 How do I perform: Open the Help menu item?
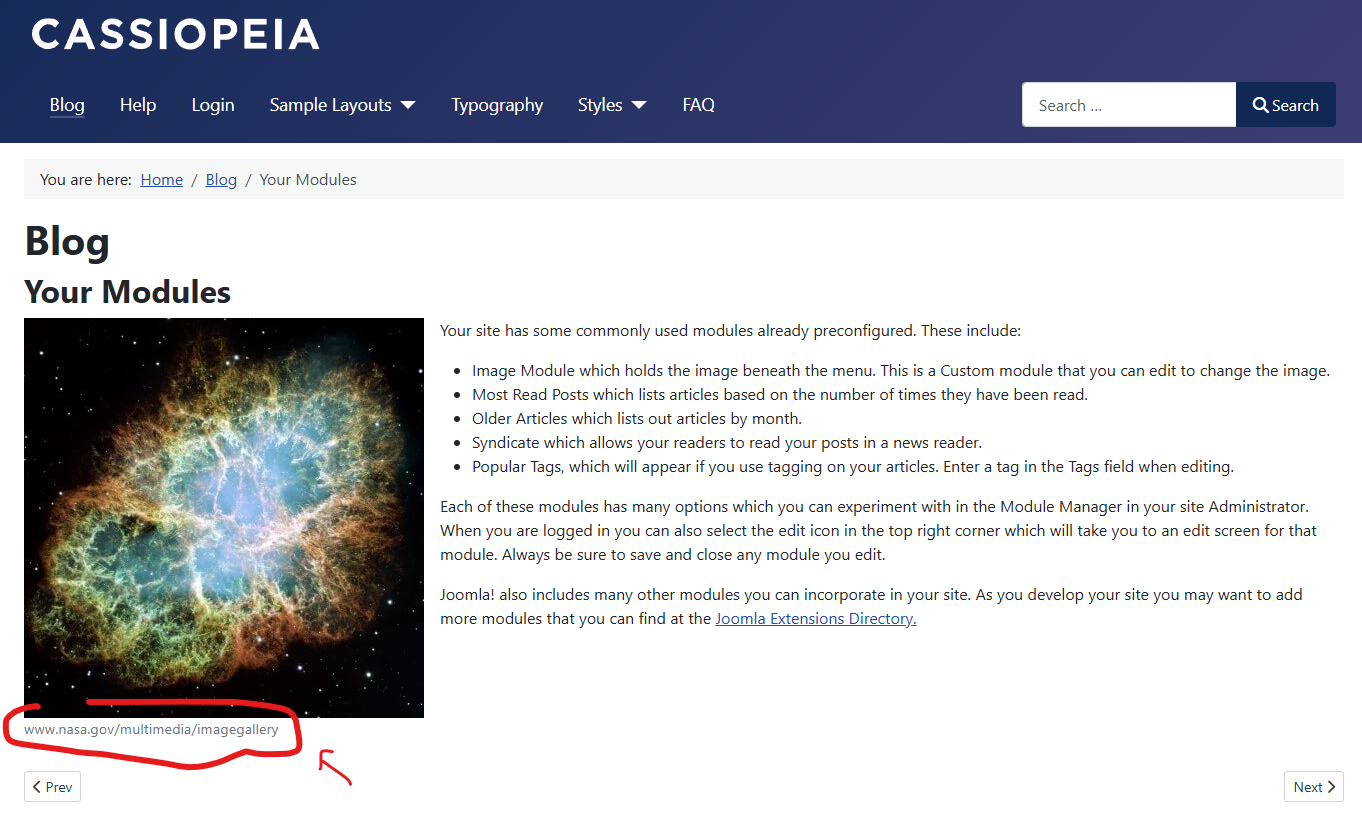138,105
